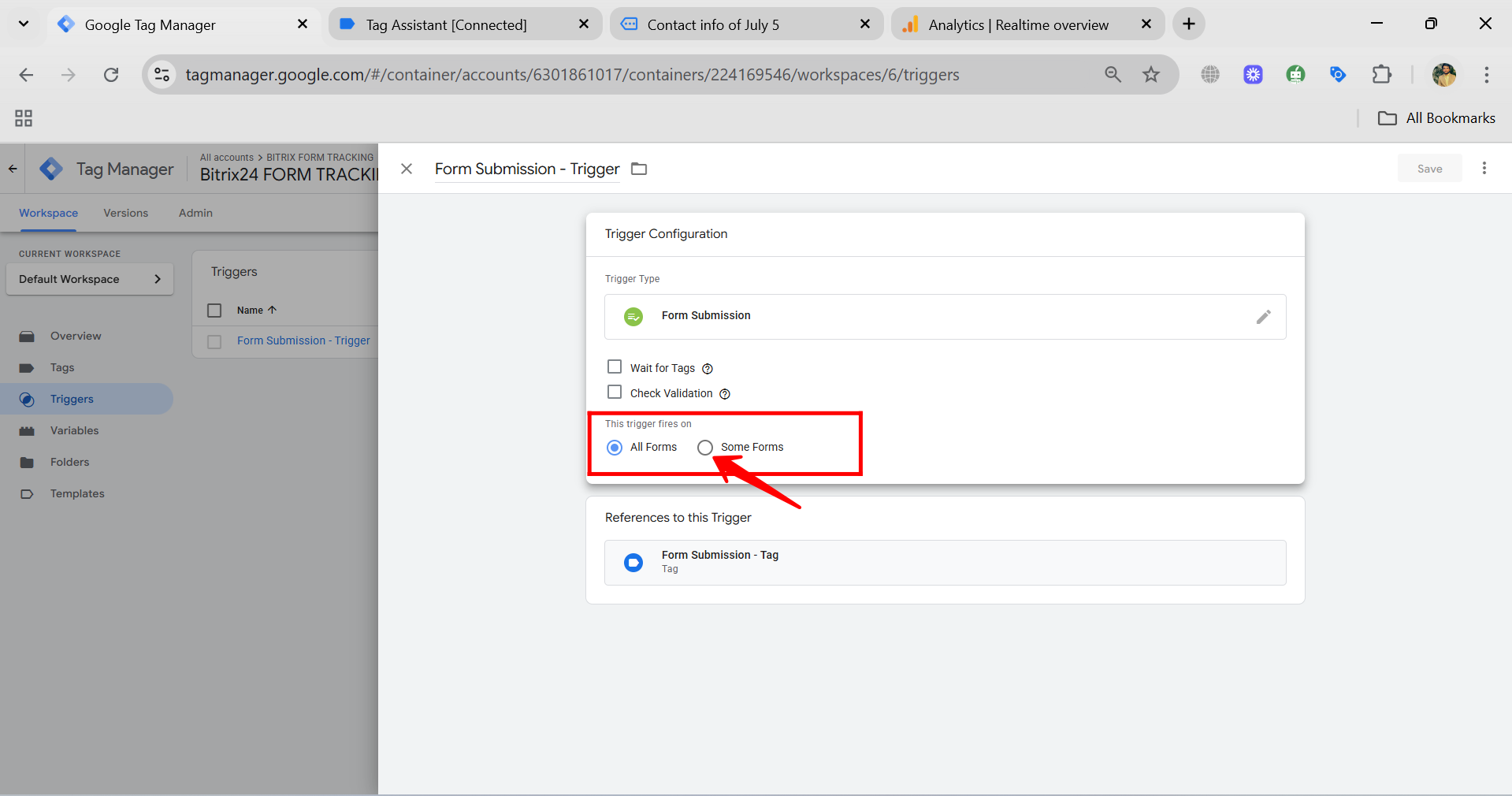The height and width of the screenshot is (796, 1512).
Task: Click the Tag Manager logo
Action: click(x=51, y=169)
